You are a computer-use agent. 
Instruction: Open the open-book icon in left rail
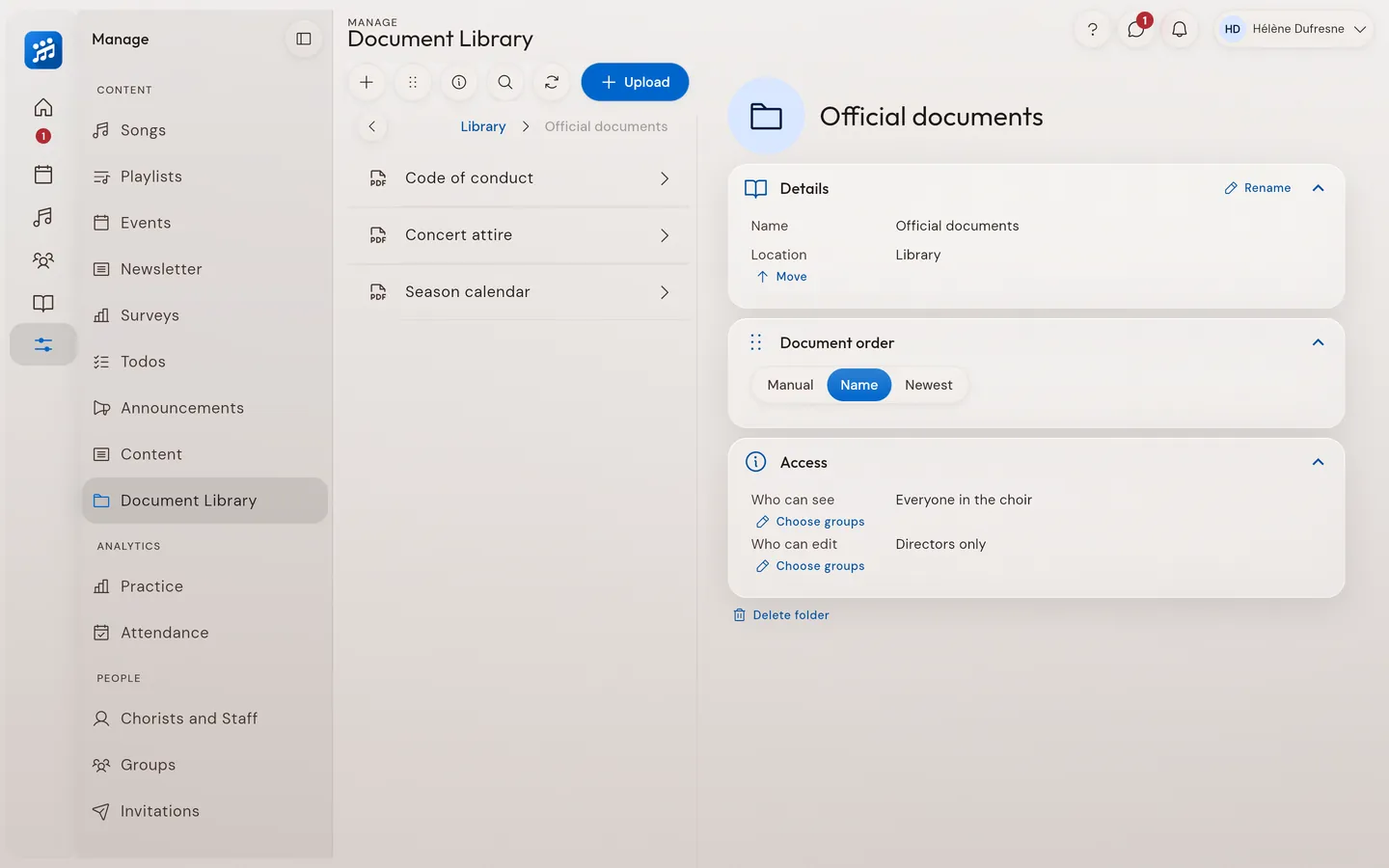click(43, 303)
